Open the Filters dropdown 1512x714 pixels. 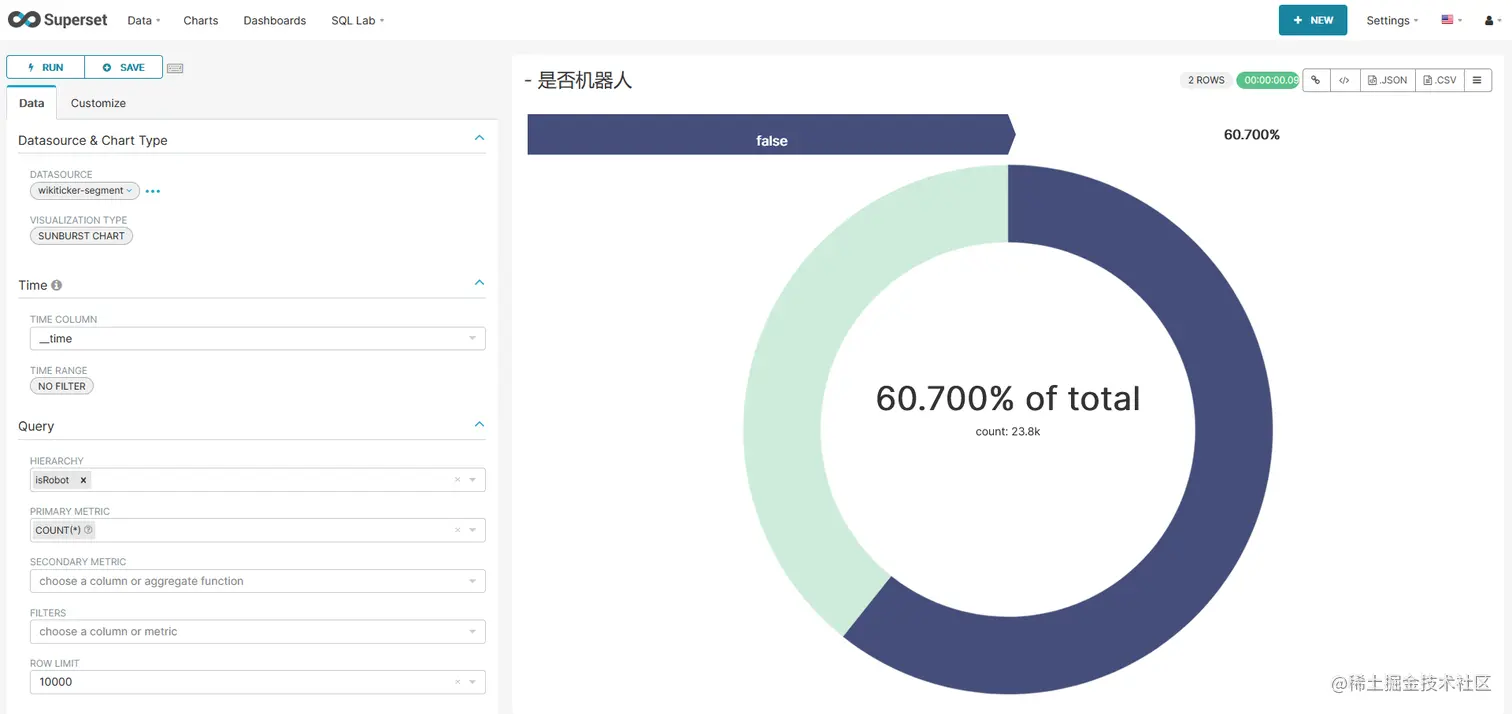pos(258,632)
